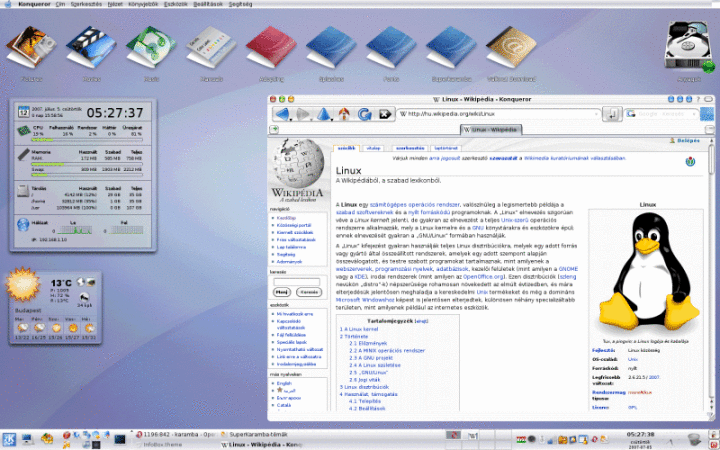The height and width of the screenshot is (450, 720).
Task: Open the Up button dropdown arrow
Action: tap(332, 119)
